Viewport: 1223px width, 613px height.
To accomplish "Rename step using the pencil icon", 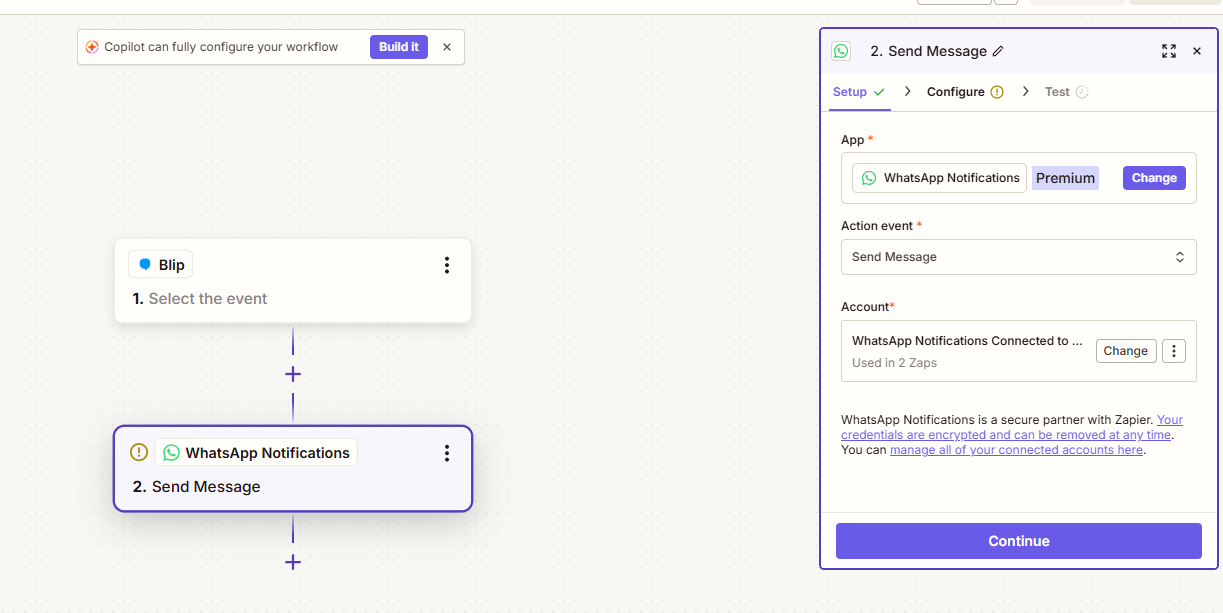I will click(x=998, y=51).
